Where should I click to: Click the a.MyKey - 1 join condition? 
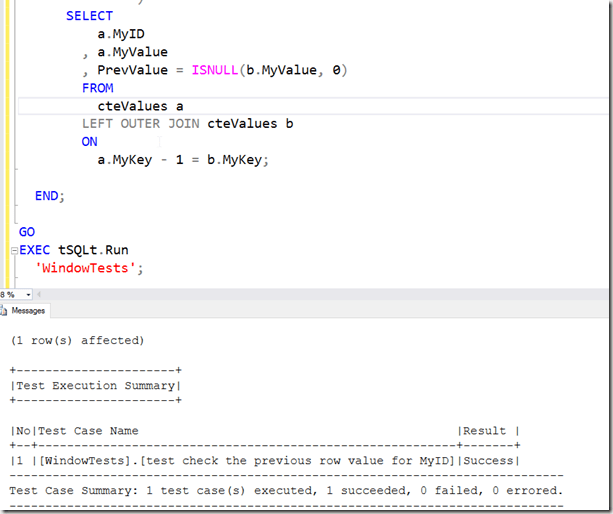tap(183, 159)
